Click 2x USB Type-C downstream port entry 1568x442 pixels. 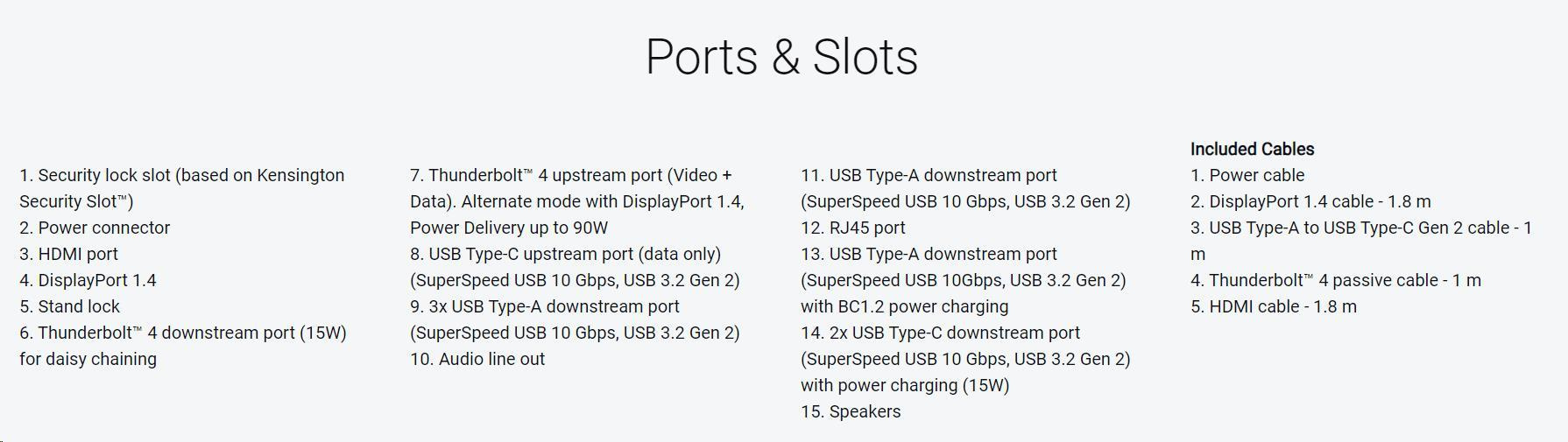[940, 333]
